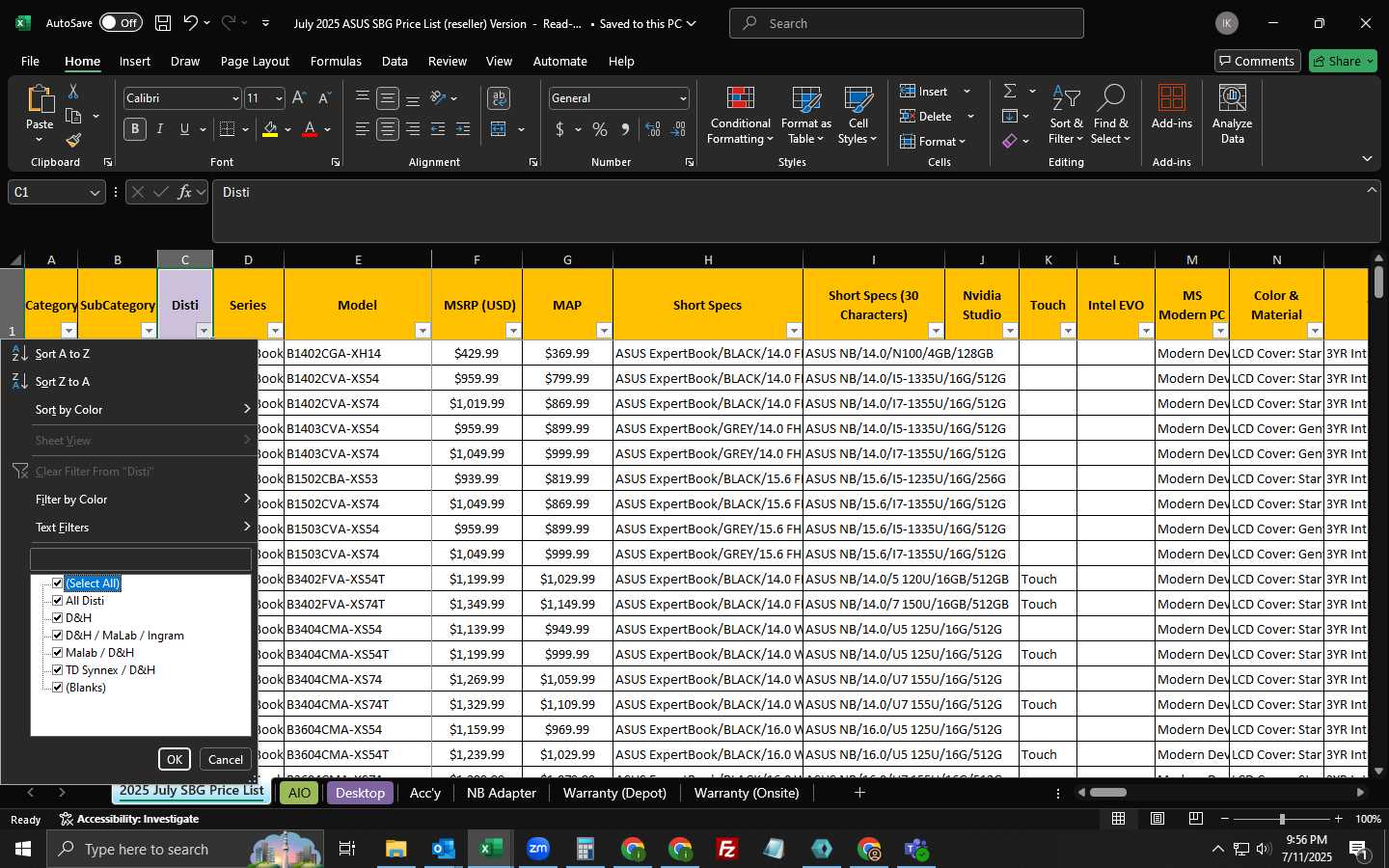This screenshot has width=1389, height=868.
Task: Click the Share button
Action: tap(1343, 61)
